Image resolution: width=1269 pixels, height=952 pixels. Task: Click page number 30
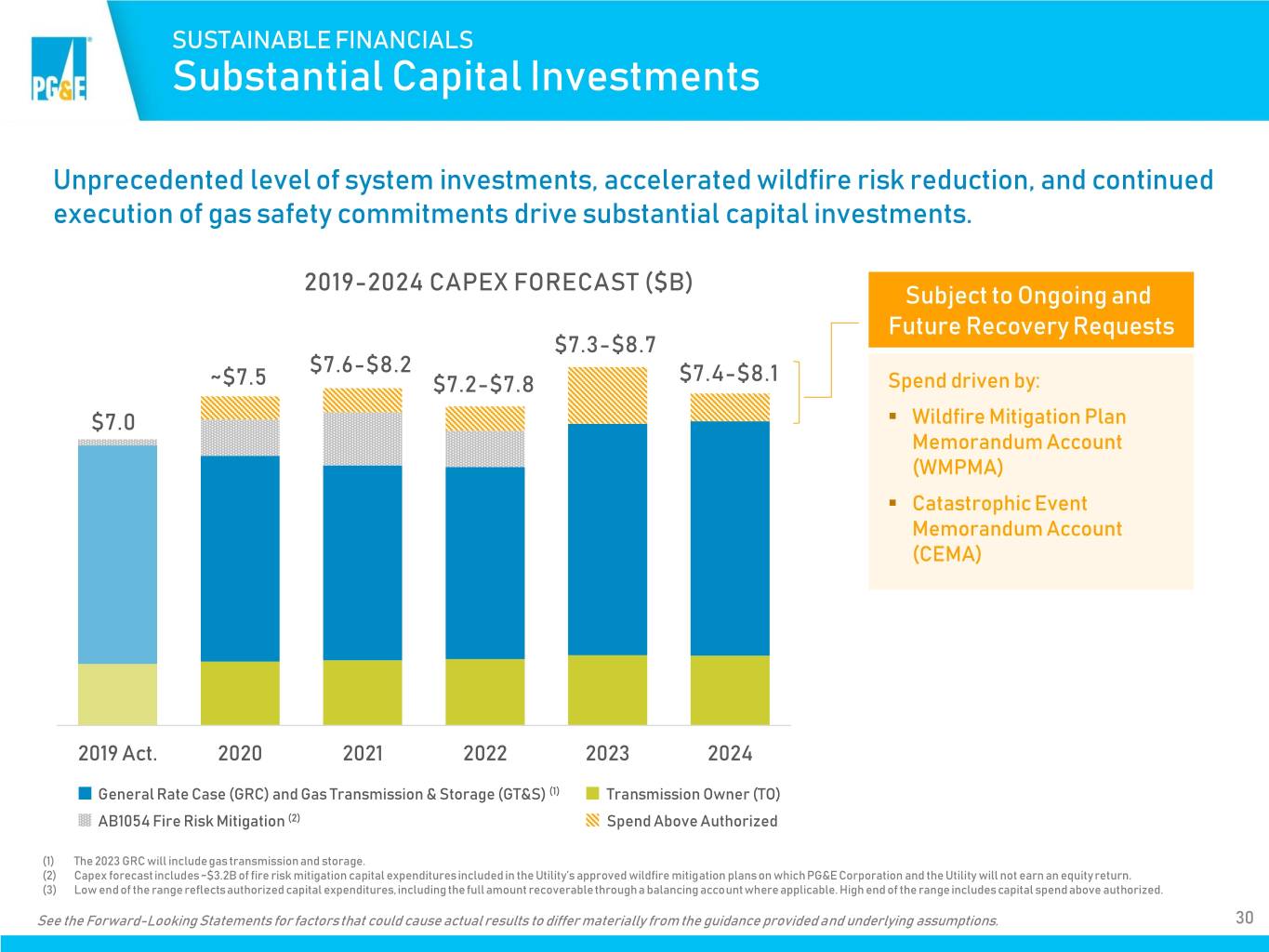1244,918
